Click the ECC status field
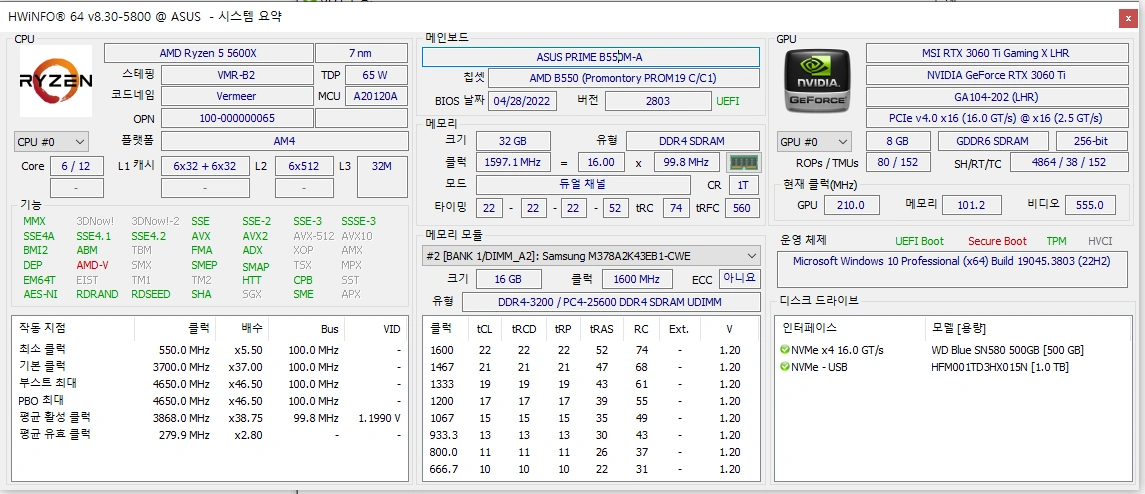 pyautogui.click(x=739, y=279)
